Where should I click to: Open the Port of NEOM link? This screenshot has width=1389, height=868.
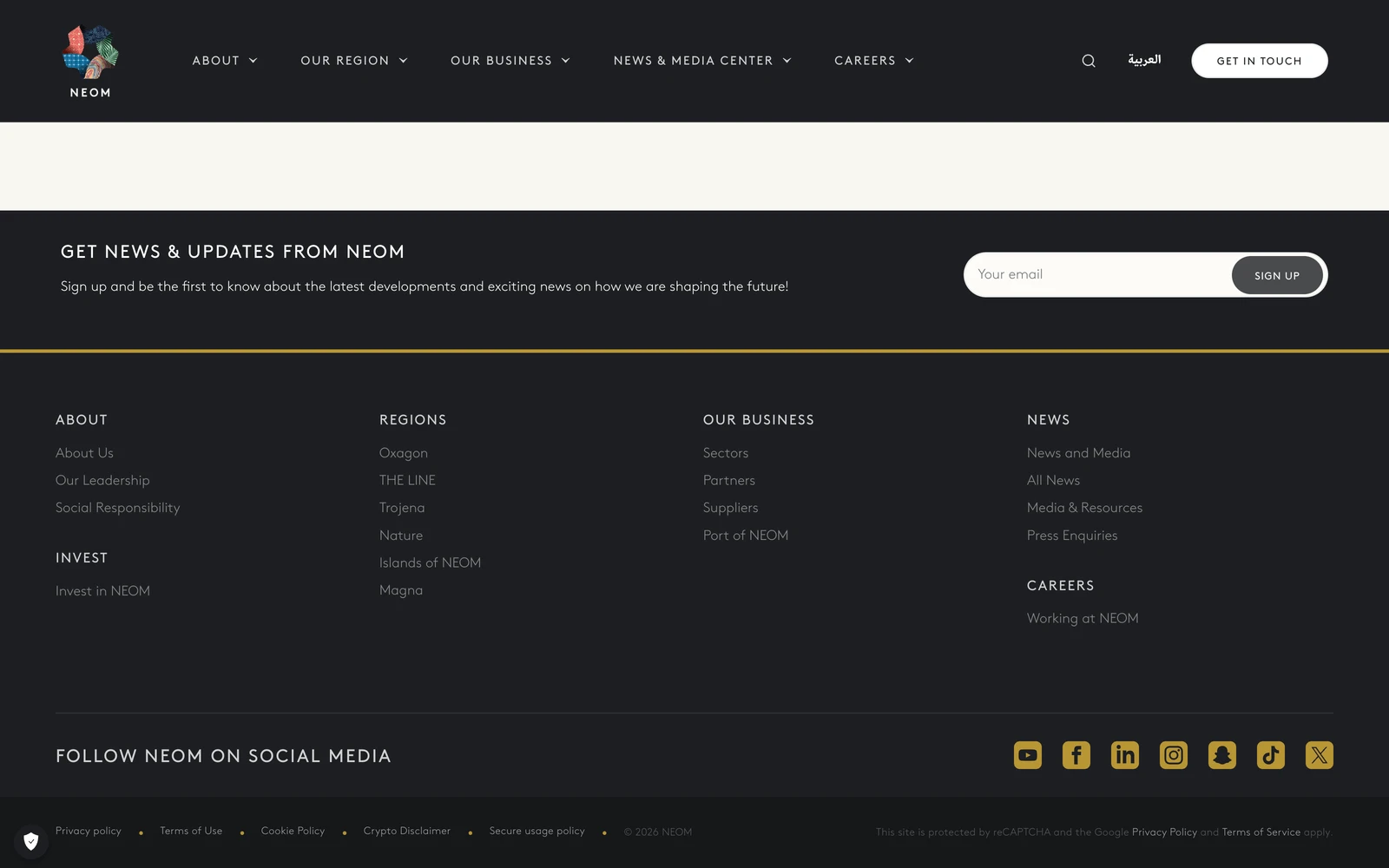coord(746,536)
